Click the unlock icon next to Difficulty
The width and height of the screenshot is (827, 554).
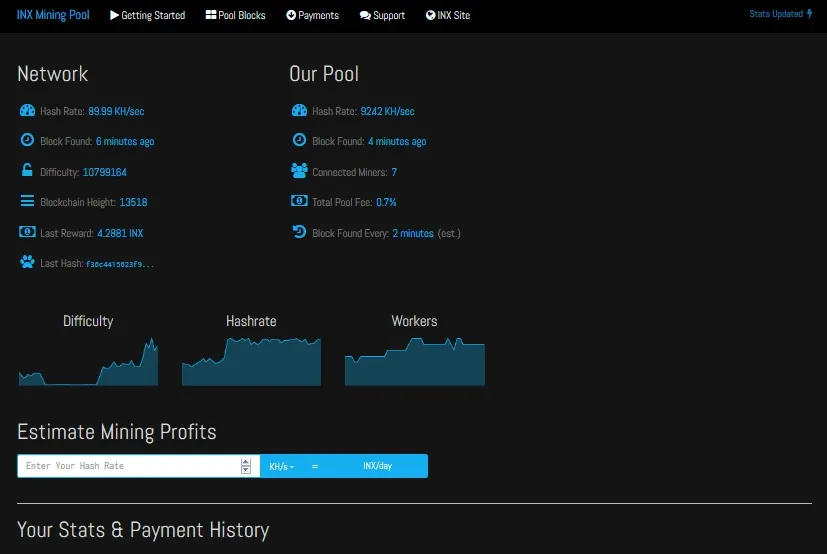[x=27, y=170]
